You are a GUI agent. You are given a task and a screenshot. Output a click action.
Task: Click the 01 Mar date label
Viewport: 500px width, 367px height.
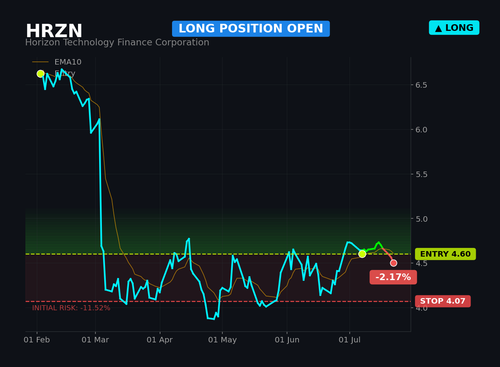95,340
